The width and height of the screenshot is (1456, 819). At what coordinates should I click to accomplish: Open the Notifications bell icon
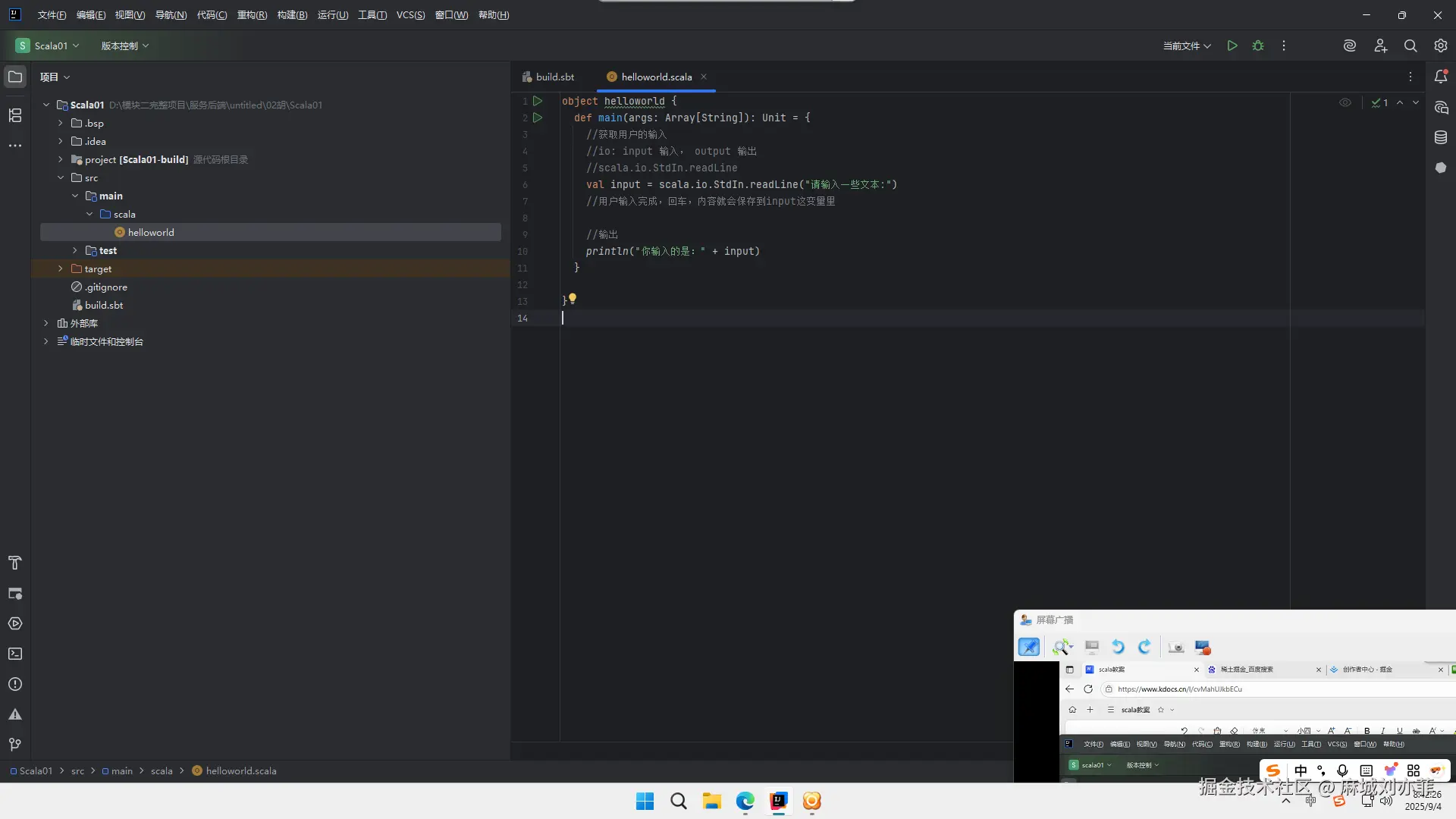pyautogui.click(x=1441, y=77)
